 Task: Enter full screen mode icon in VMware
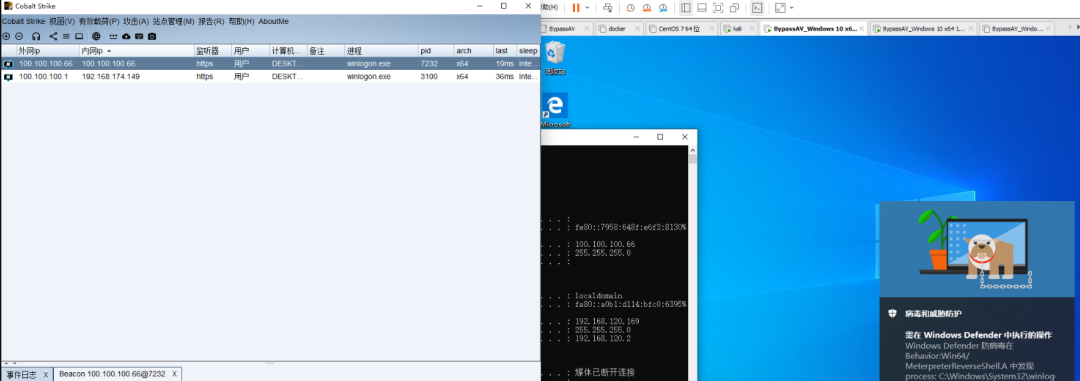point(718,8)
